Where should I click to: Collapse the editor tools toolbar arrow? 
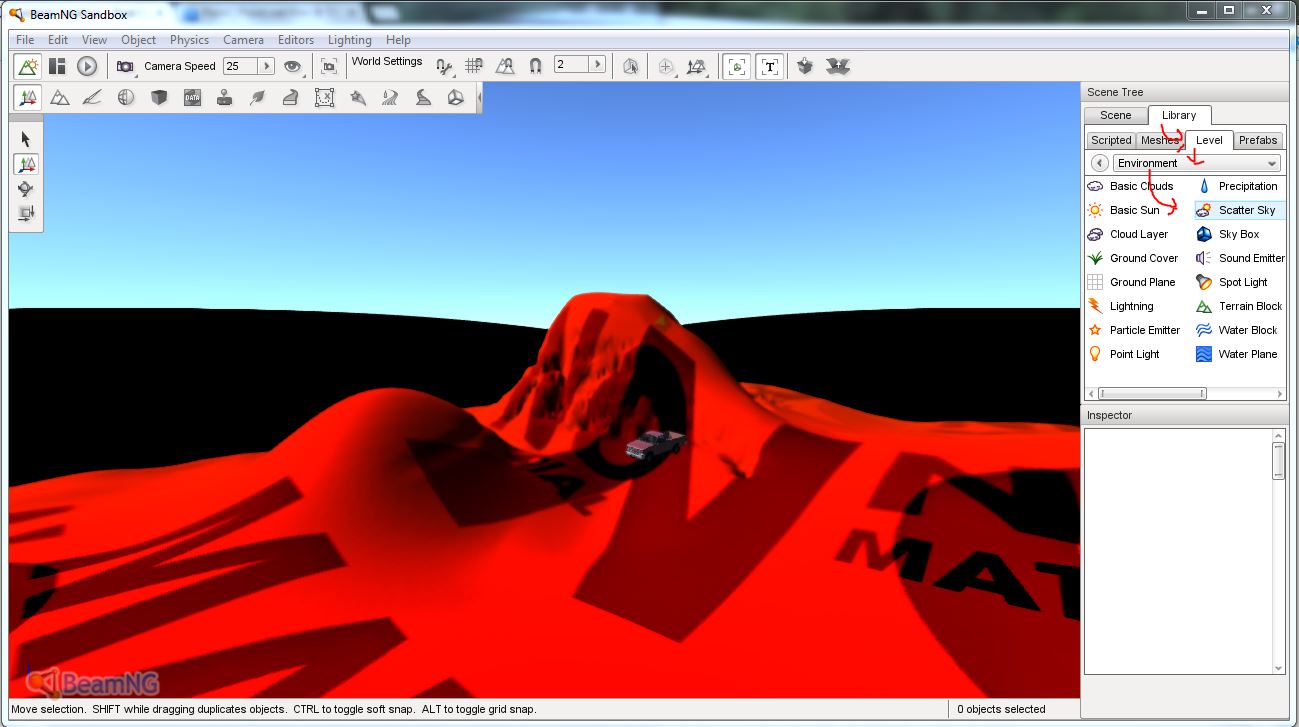point(479,97)
